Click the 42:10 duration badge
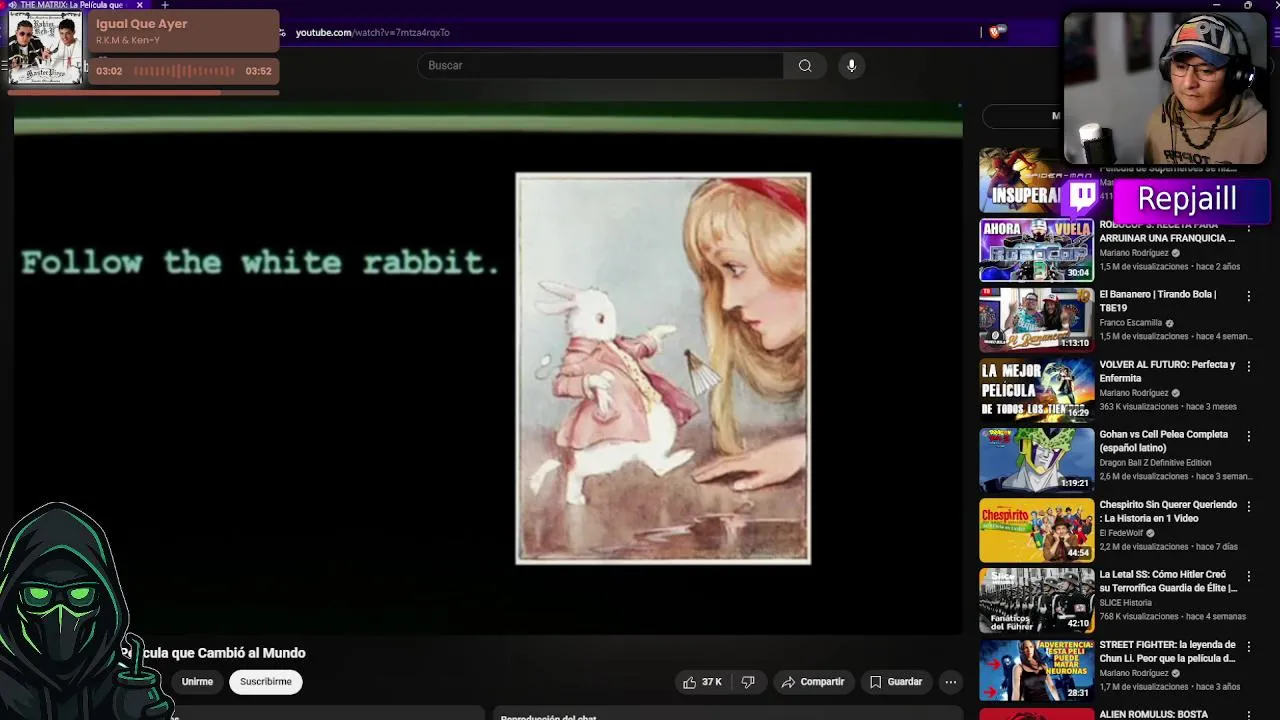Viewport: 1280px width, 720px height. [x=1078, y=623]
